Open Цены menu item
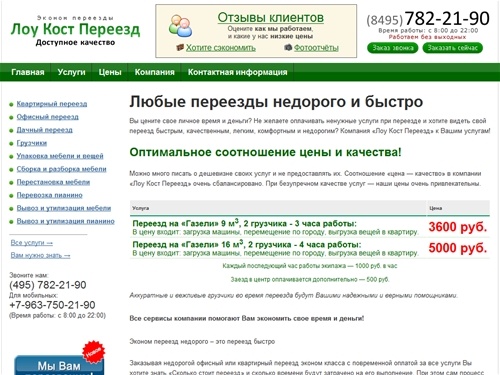 pos(110,72)
